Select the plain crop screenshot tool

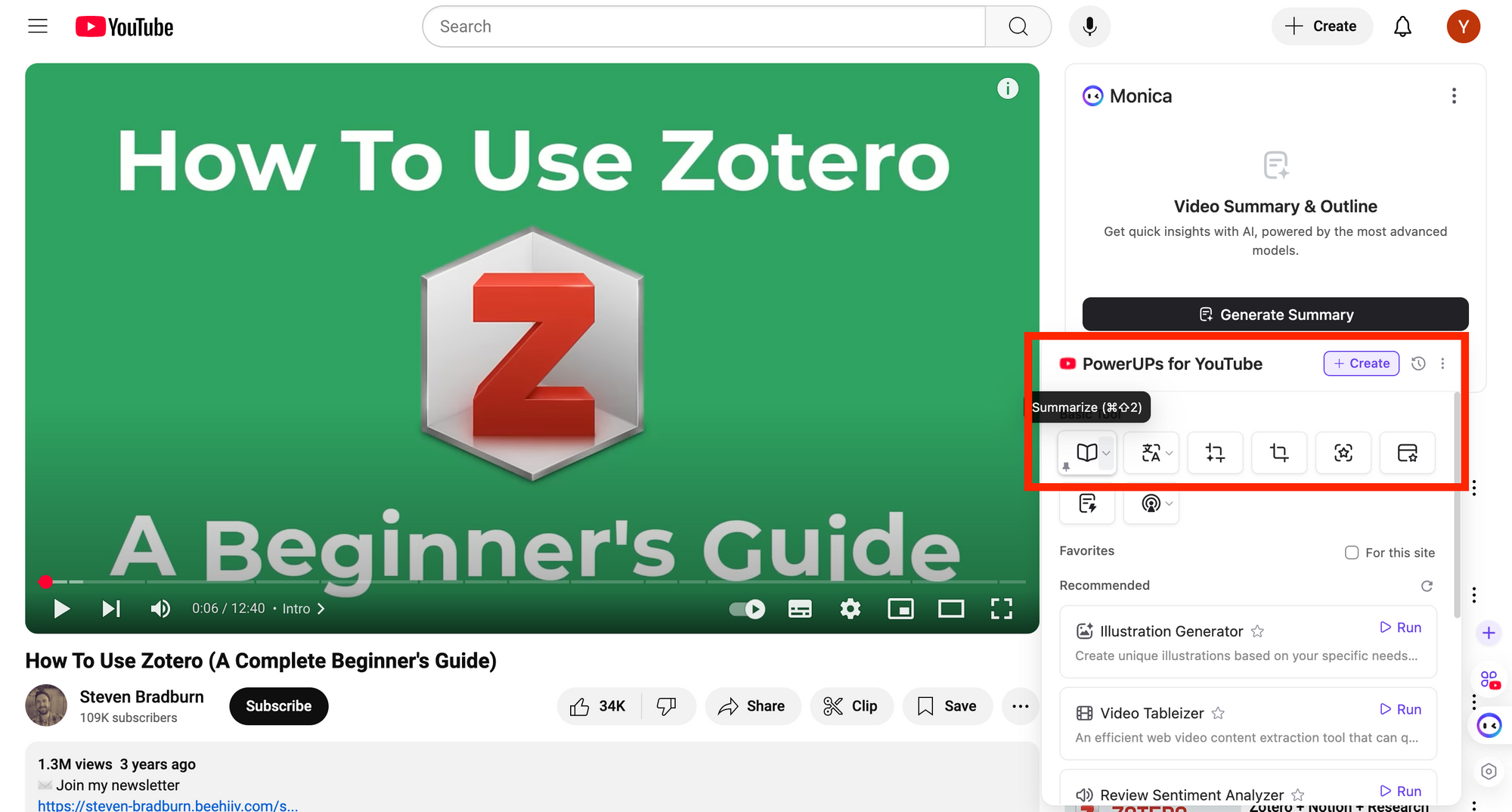pyautogui.click(x=1279, y=453)
